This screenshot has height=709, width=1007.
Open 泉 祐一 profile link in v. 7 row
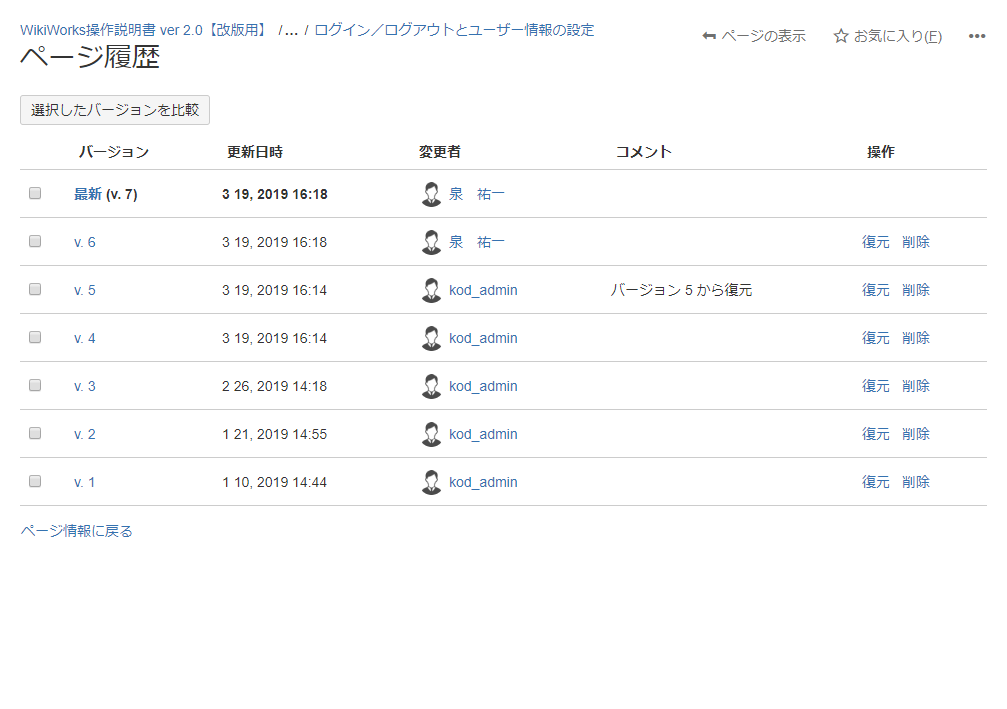pyautogui.click(x=477, y=194)
